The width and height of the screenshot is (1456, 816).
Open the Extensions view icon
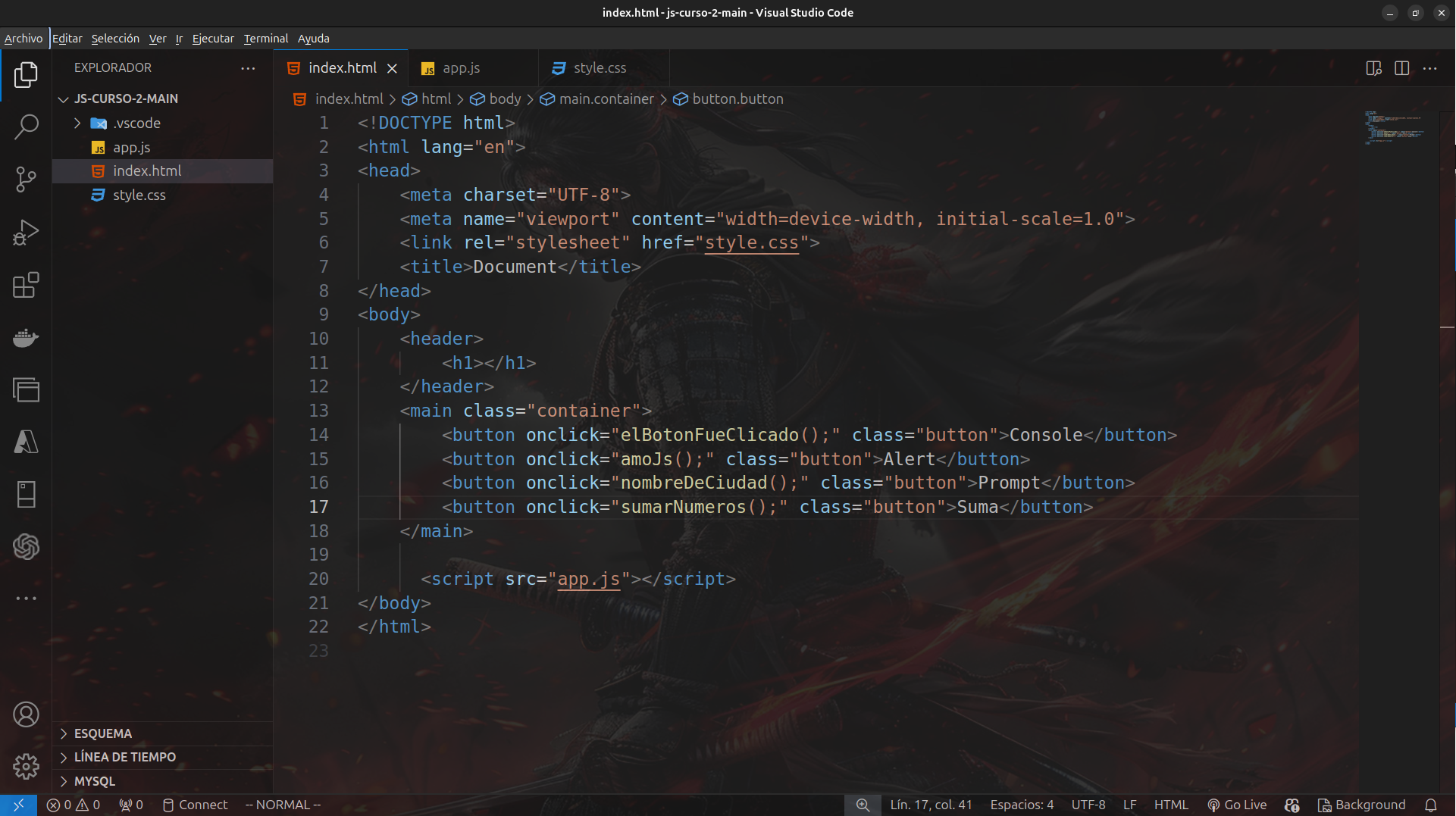[26, 285]
